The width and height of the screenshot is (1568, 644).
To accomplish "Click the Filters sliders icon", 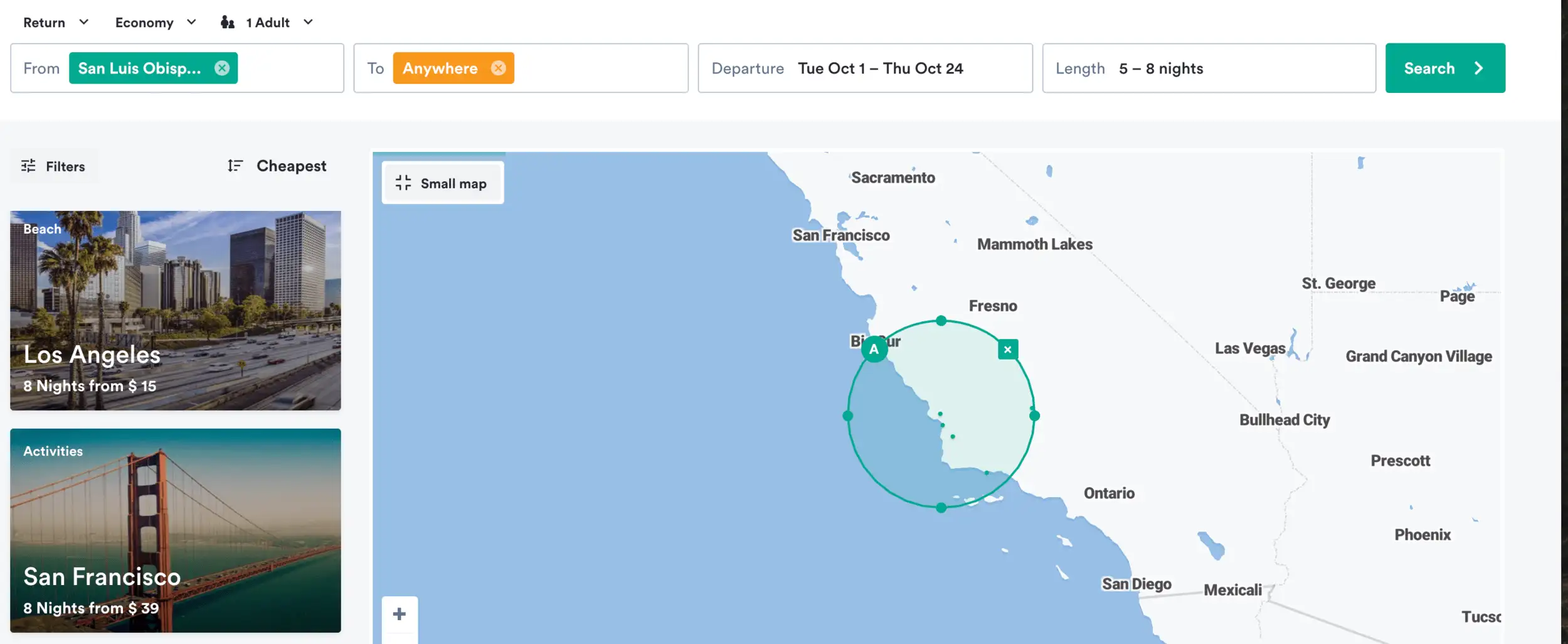I will point(28,166).
